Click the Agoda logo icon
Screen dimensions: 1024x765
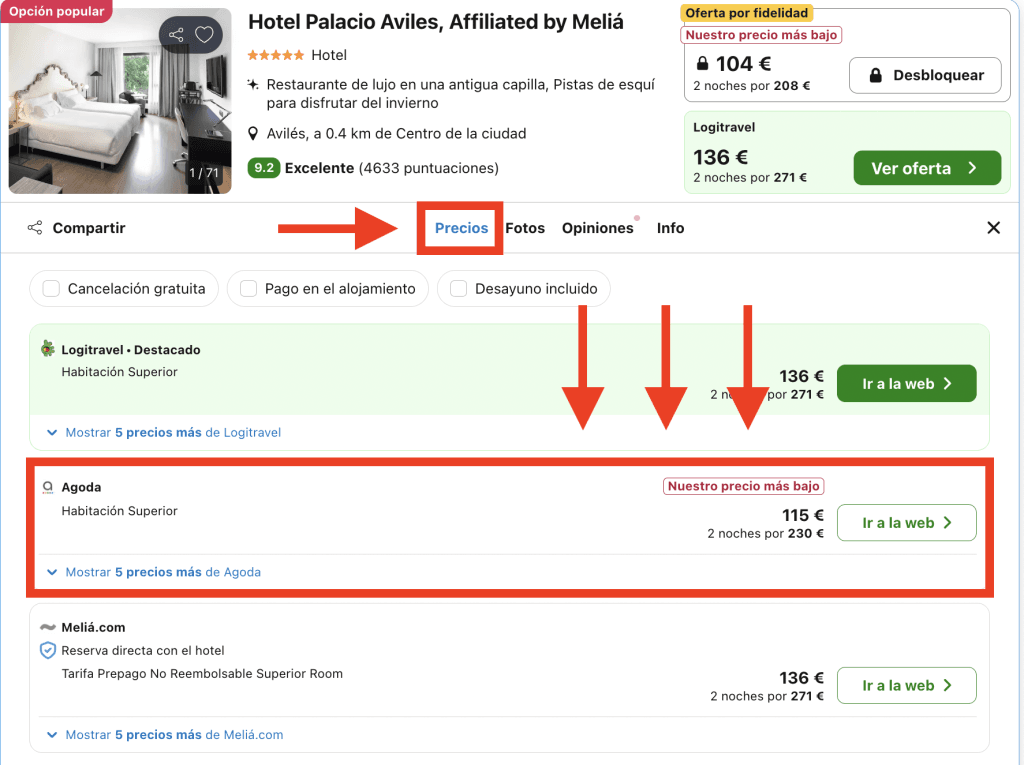[x=47, y=487]
